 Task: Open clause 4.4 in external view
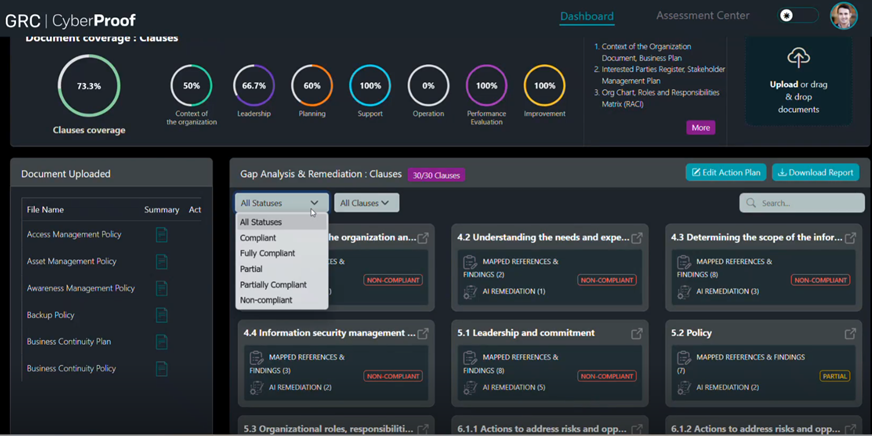tap(423, 334)
